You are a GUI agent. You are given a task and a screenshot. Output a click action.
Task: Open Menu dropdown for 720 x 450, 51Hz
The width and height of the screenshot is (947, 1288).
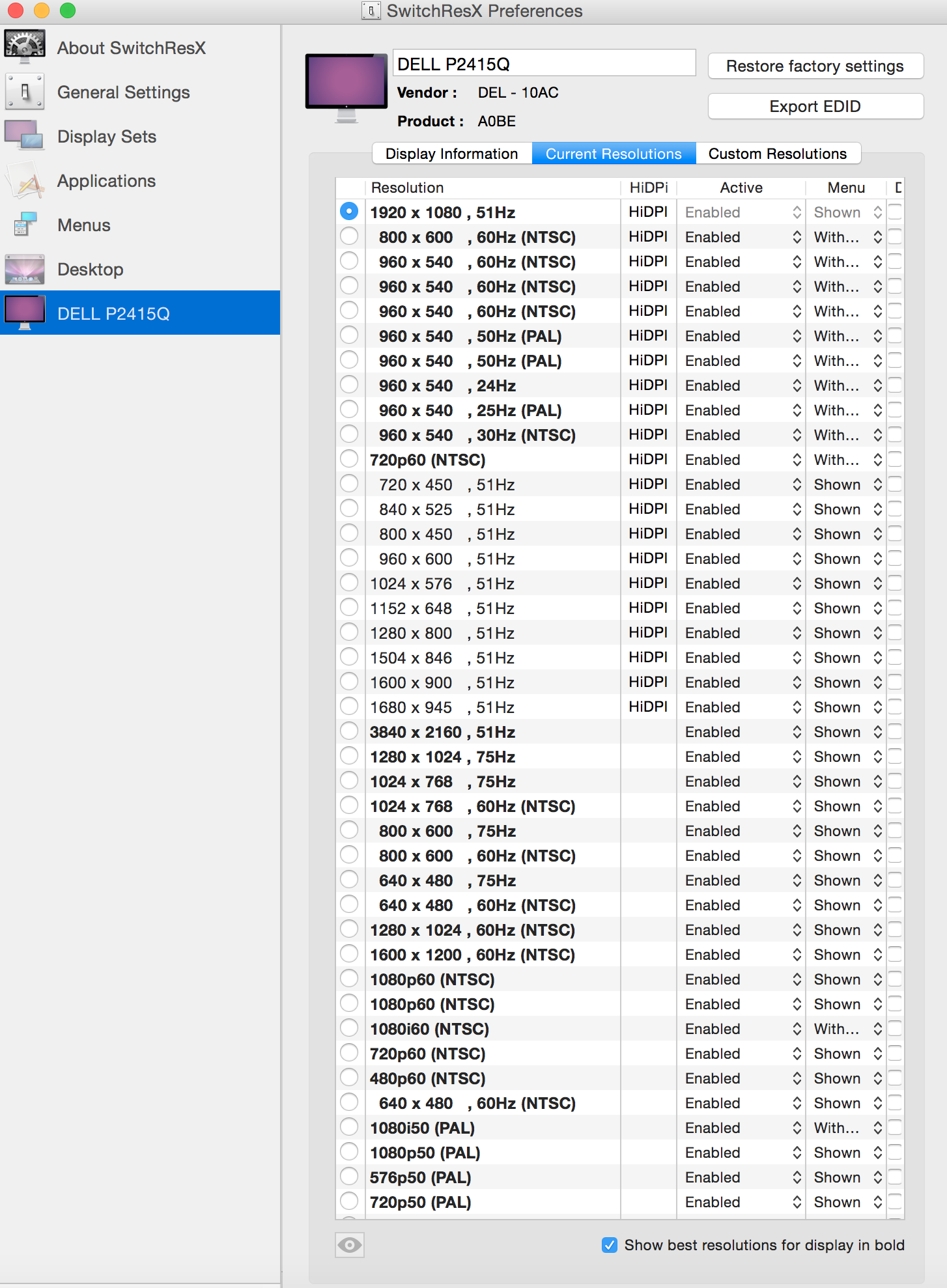click(847, 484)
